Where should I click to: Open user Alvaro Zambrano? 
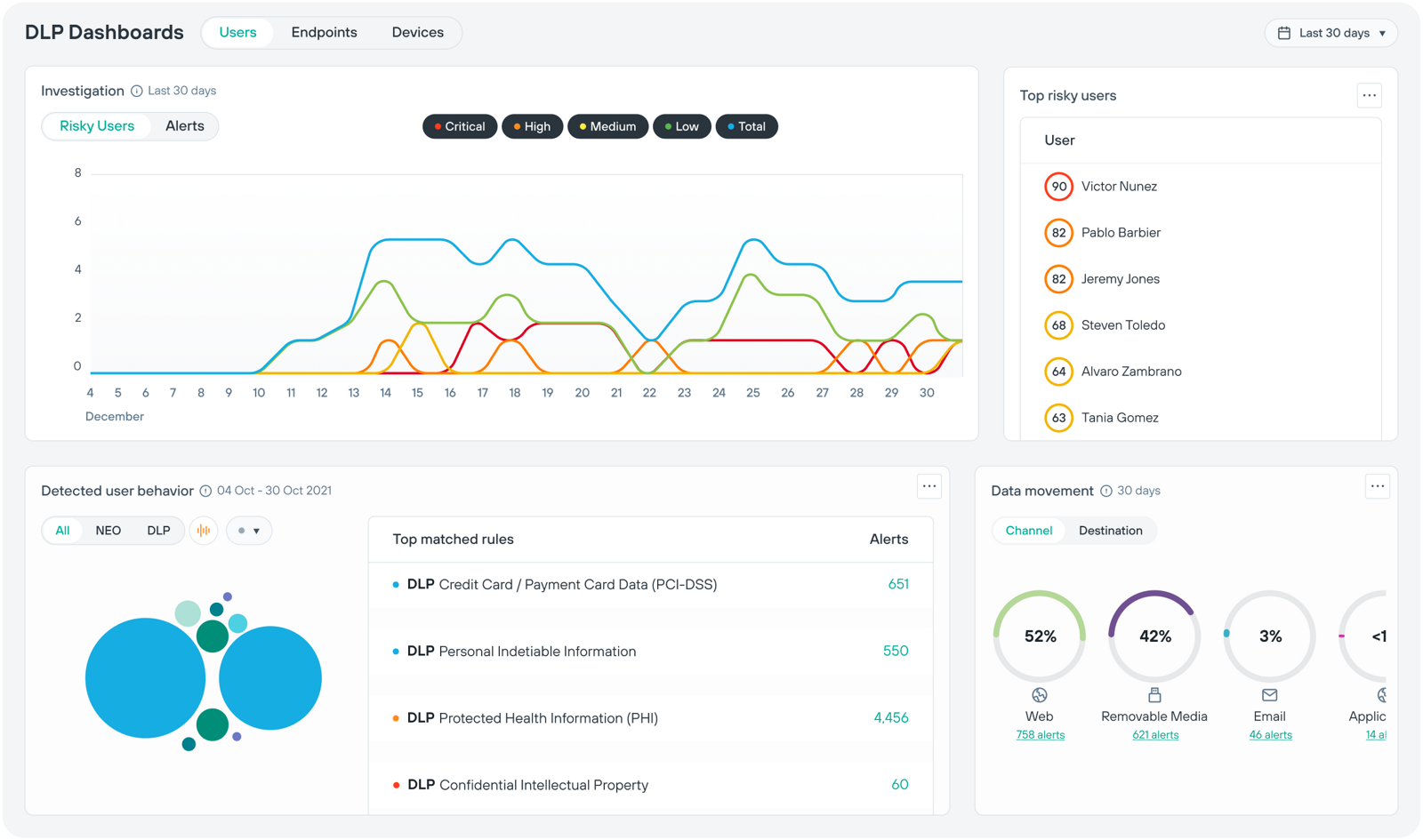(1131, 372)
